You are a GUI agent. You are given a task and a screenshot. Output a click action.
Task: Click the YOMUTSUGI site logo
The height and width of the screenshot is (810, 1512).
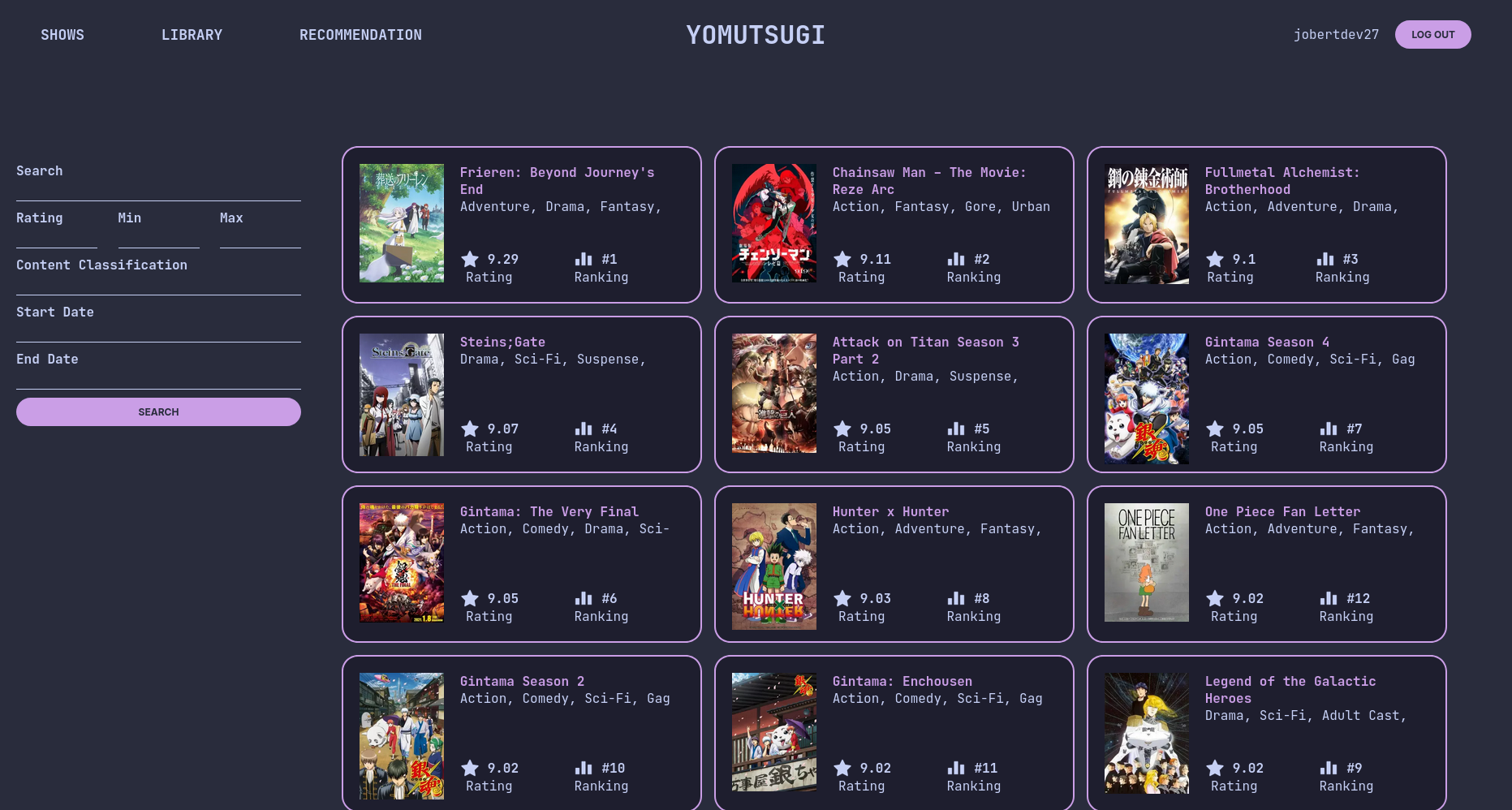[x=756, y=35]
